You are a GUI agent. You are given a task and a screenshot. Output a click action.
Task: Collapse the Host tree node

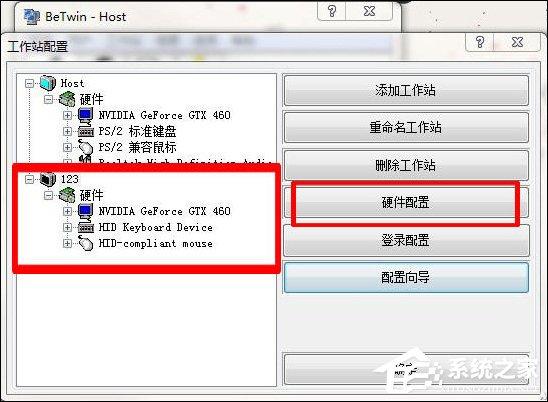point(30,83)
